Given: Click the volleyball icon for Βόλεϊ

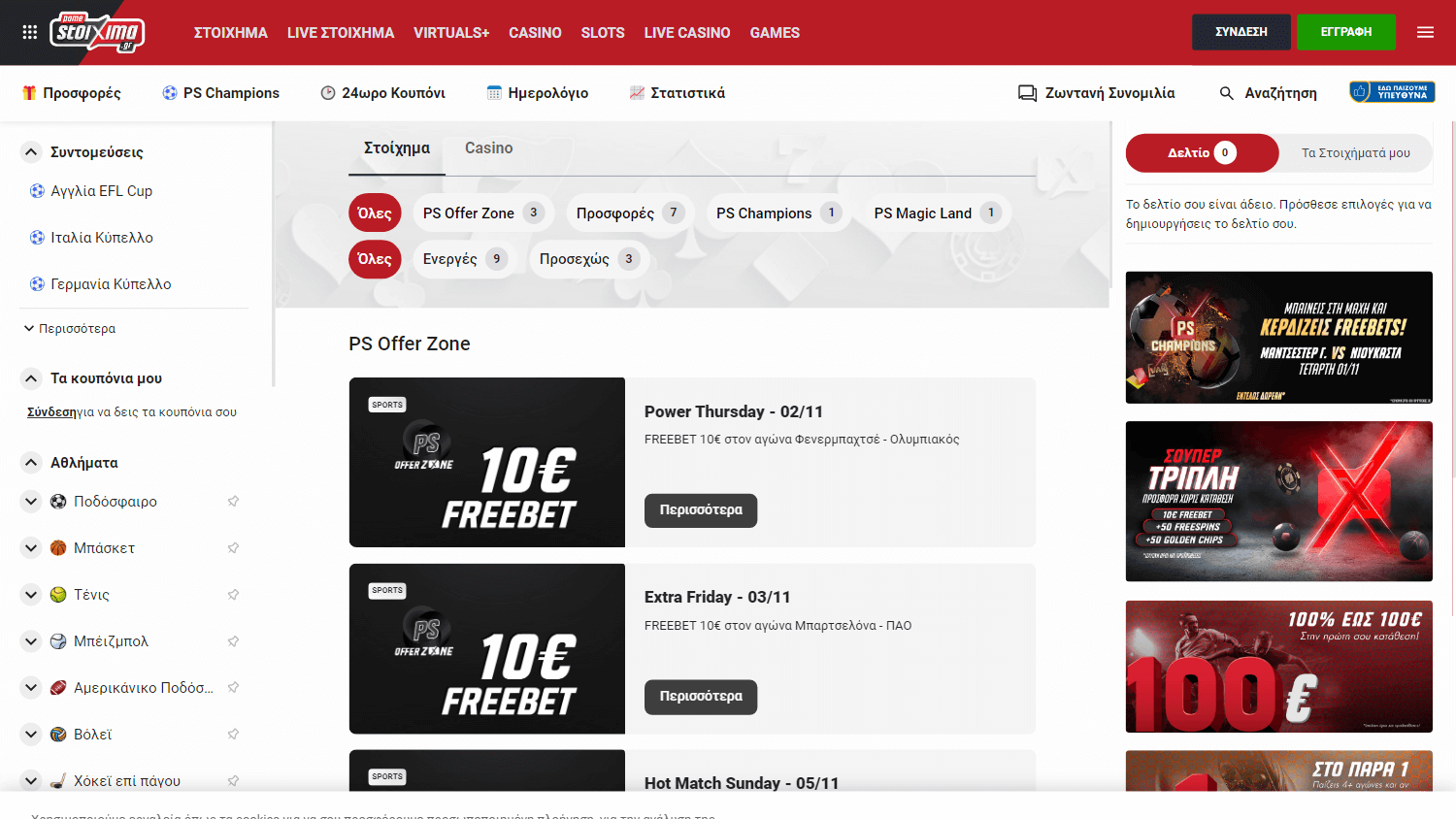Looking at the screenshot, I should (x=58, y=735).
